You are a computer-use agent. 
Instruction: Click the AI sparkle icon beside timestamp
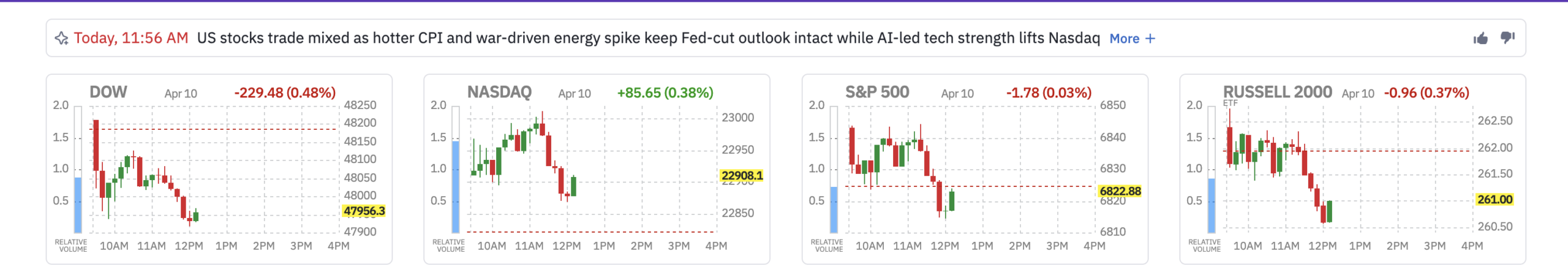61,39
